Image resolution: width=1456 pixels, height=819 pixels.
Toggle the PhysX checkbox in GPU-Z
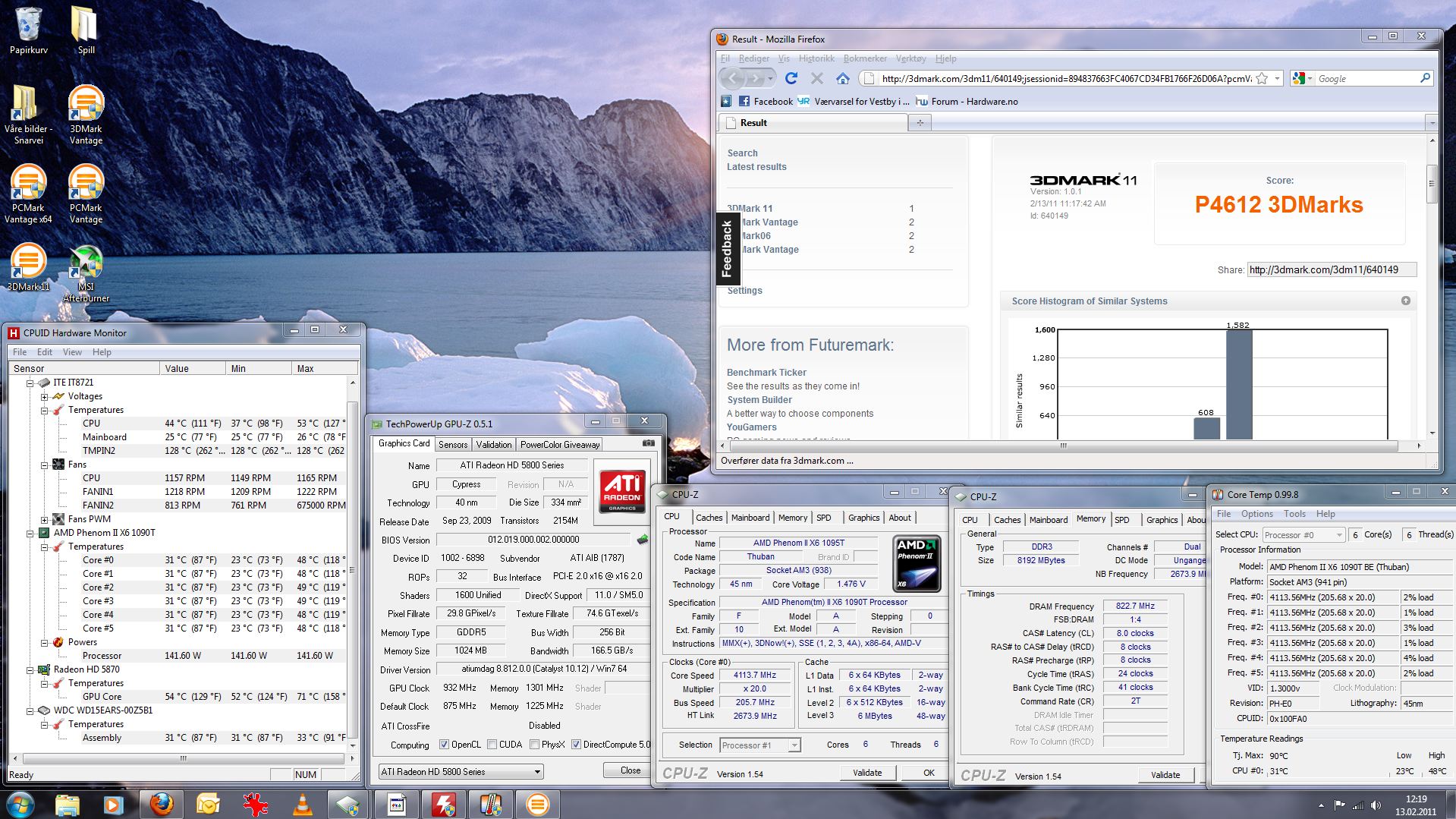tap(535, 745)
